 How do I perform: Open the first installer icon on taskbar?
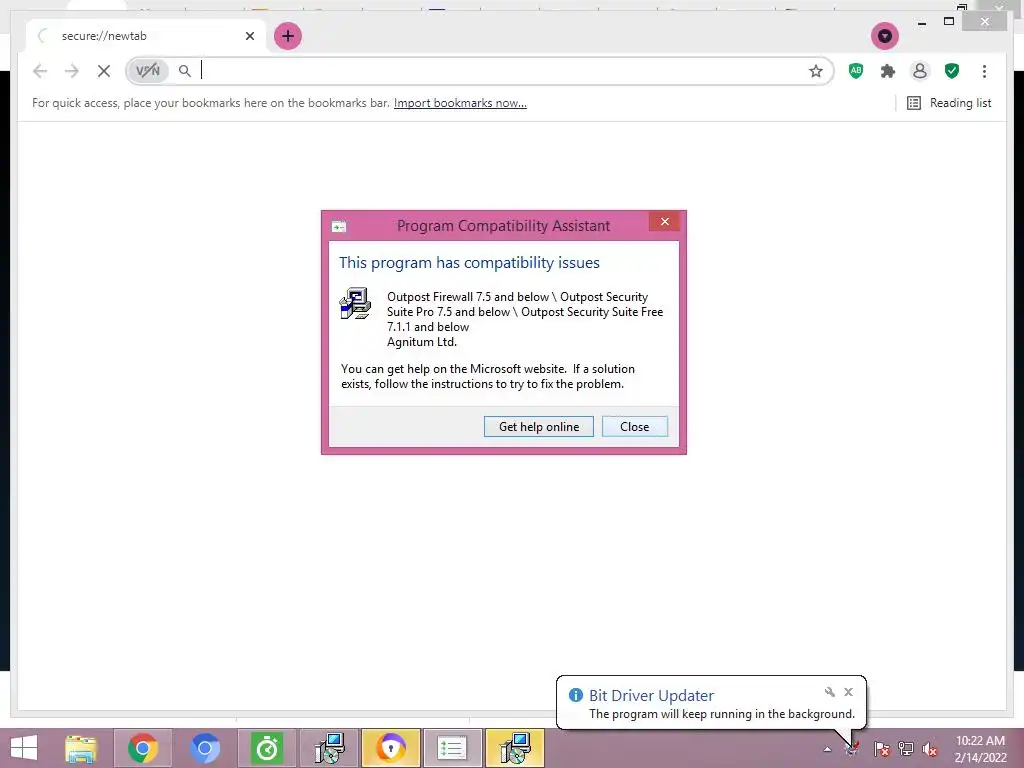pos(329,748)
